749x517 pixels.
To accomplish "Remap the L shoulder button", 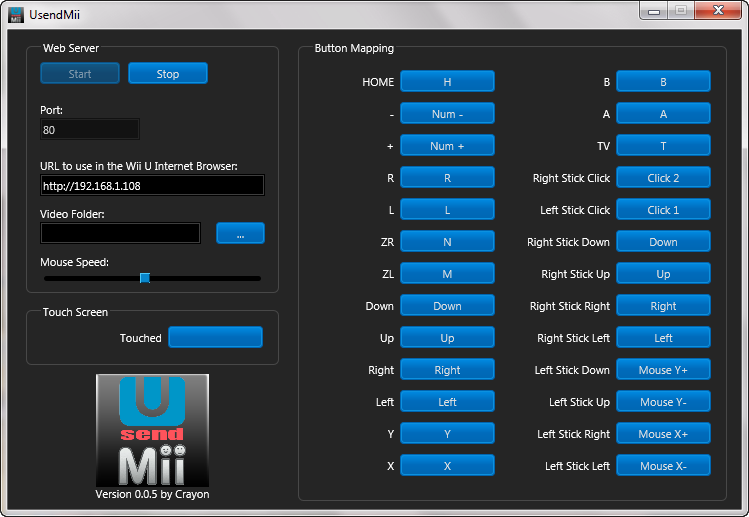I will (x=447, y=209).
